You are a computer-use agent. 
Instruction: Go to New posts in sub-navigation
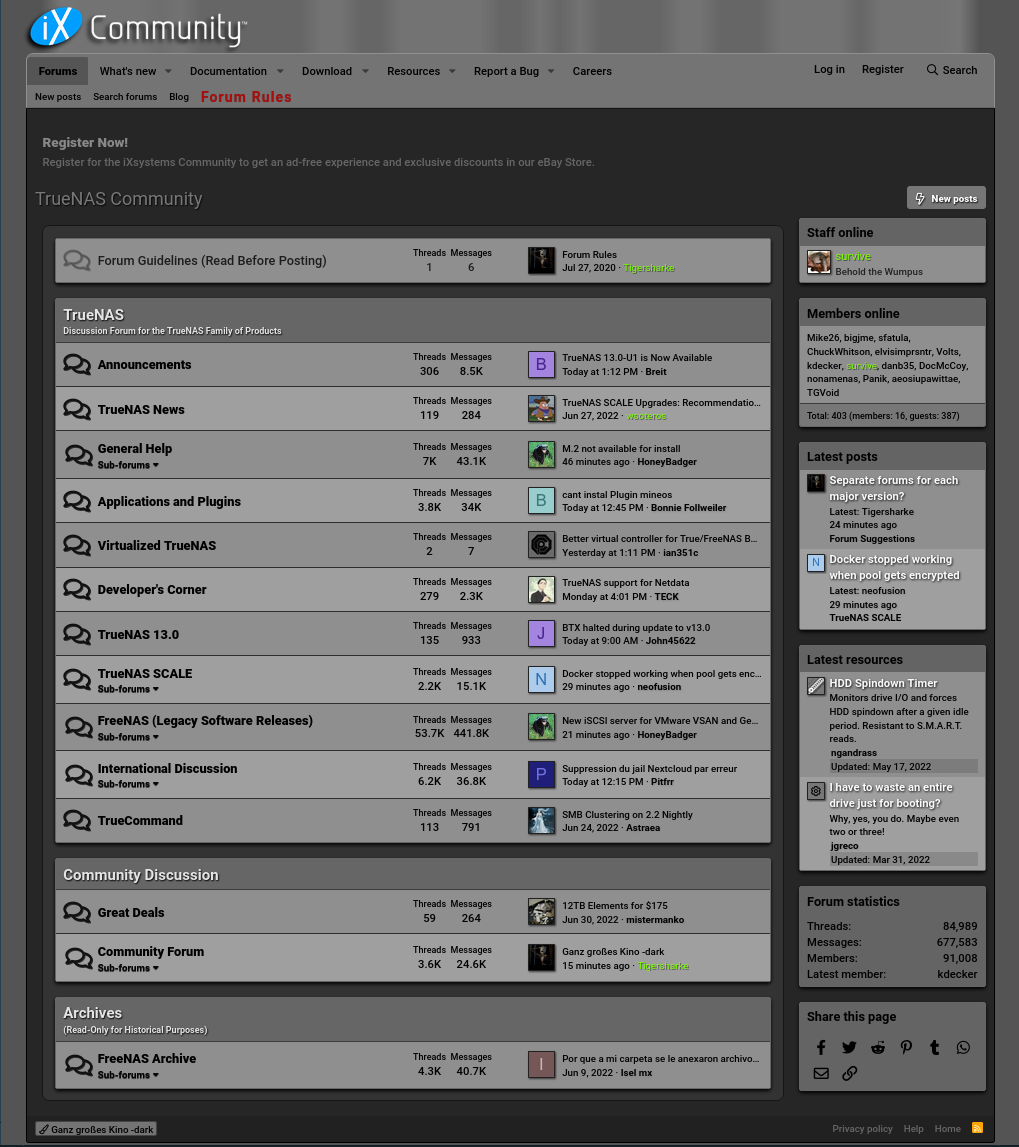[58, 97]
